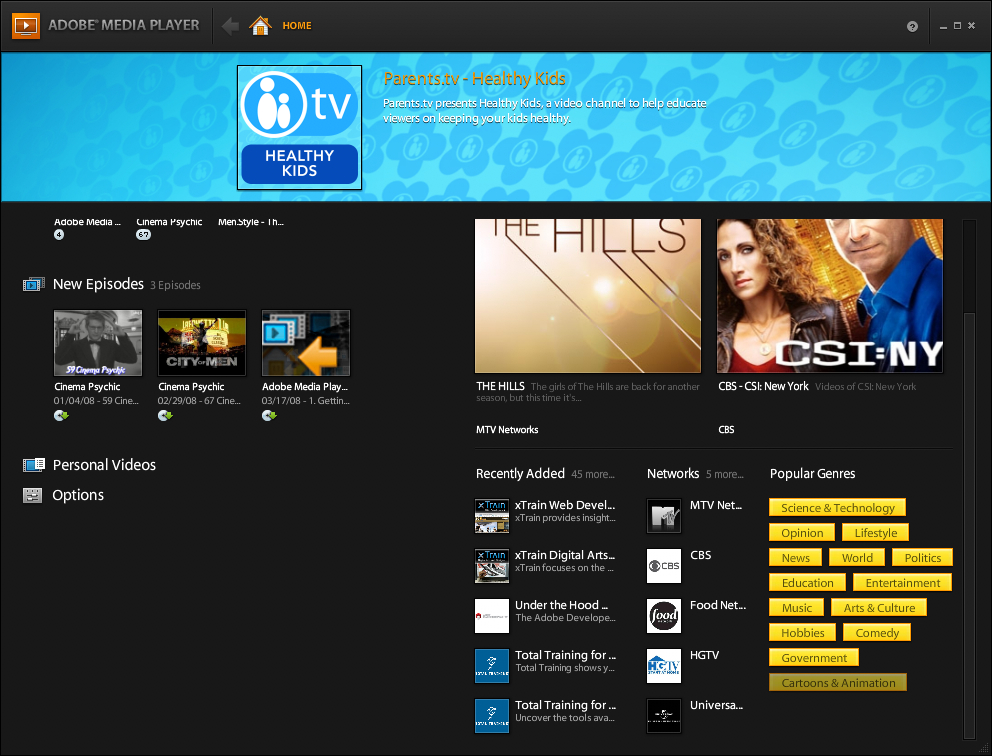Screen dimensions: 992x756
Task: Open the CBS link under CSI: New York
Action: coord(726,430)
